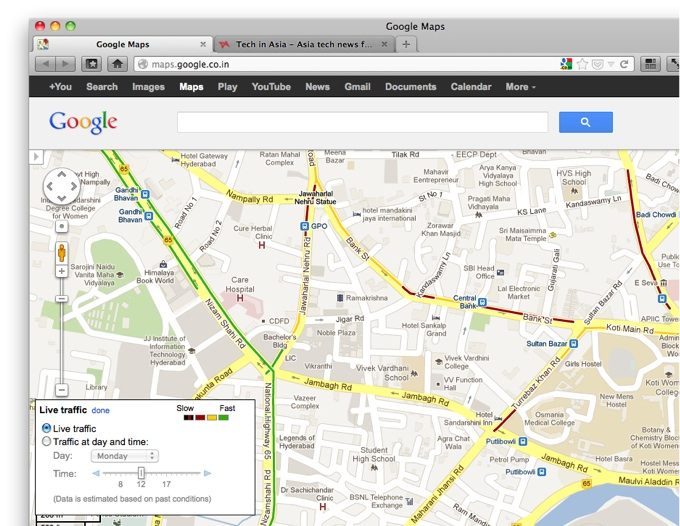Select the Live traffic radio button

tap(46, 428)
